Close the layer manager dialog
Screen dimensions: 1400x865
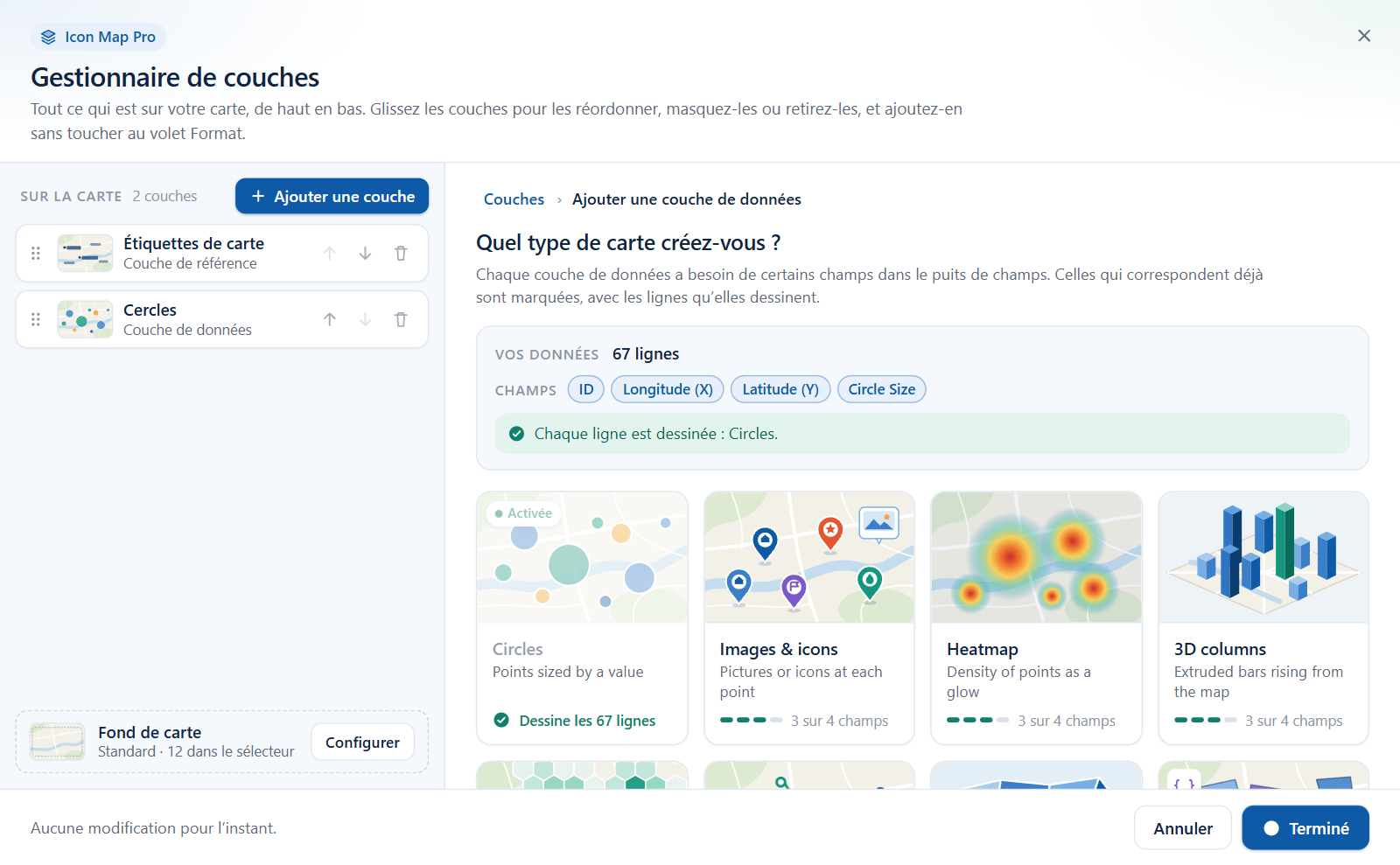coord(1364,36)
